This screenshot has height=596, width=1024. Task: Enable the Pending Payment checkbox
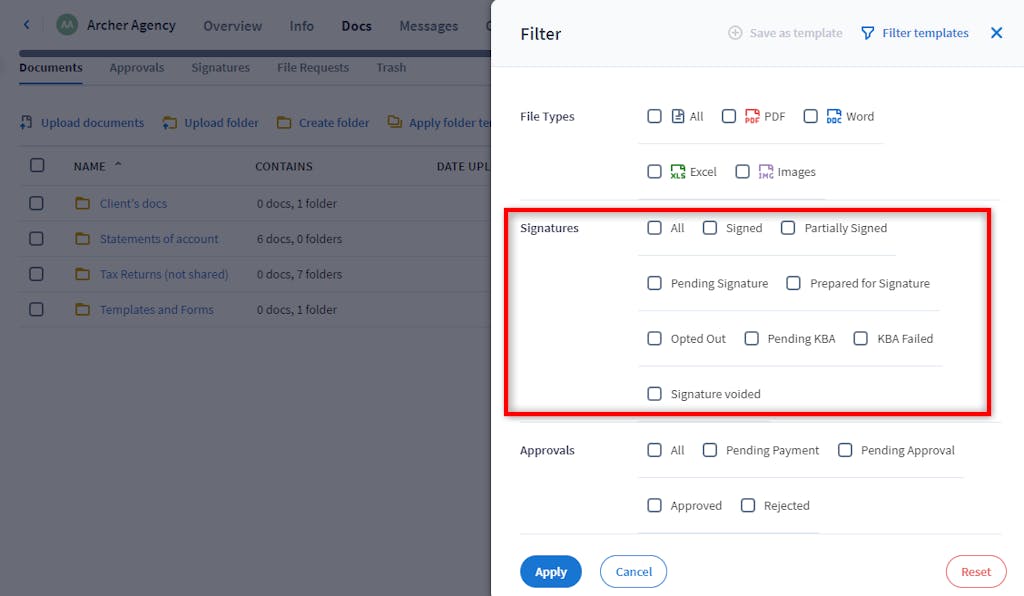point(710,450)
